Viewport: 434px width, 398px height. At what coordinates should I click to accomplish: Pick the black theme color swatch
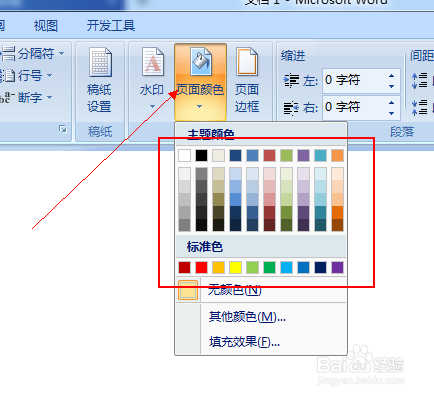coord(201,156)
